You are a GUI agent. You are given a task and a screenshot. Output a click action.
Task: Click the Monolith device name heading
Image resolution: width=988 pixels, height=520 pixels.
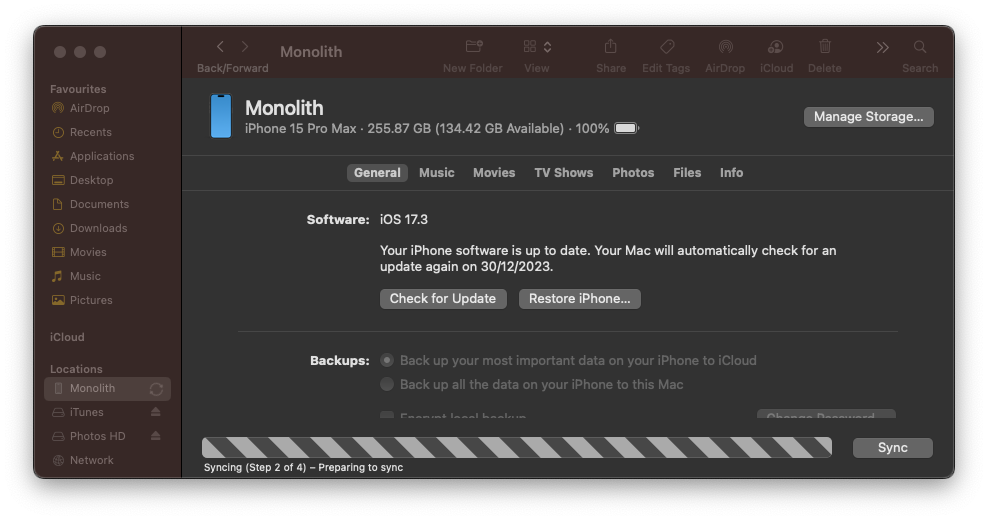pyautogui.click(x=284, y=108)
